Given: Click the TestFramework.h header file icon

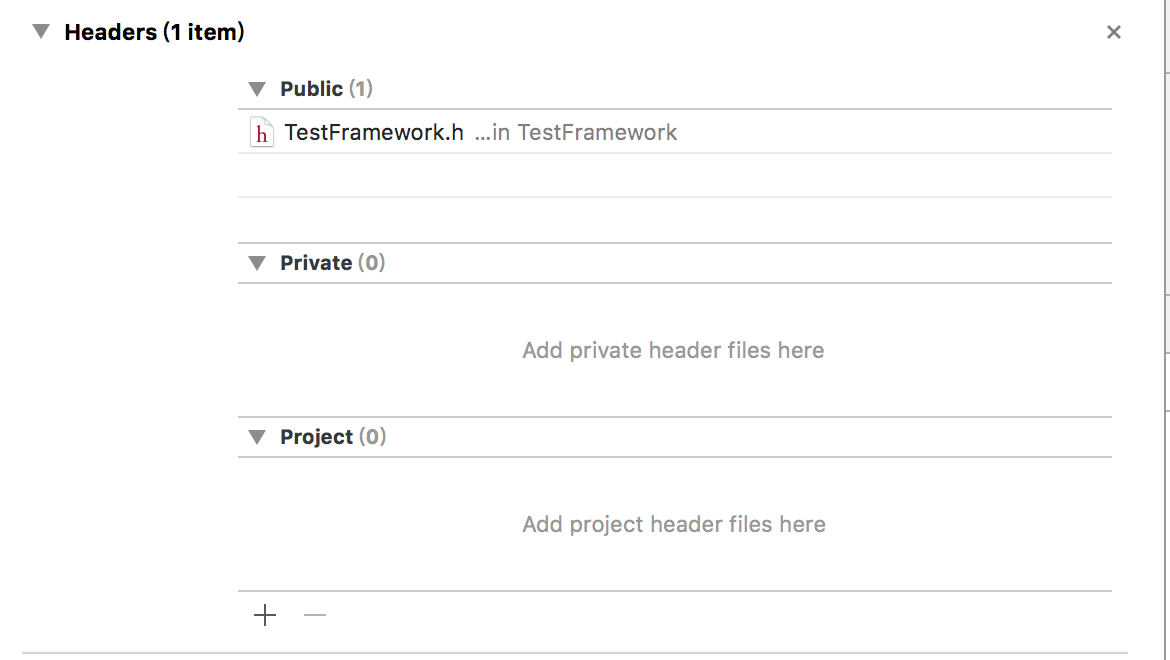Looking at the screenshot, I should tap(261, 132).
